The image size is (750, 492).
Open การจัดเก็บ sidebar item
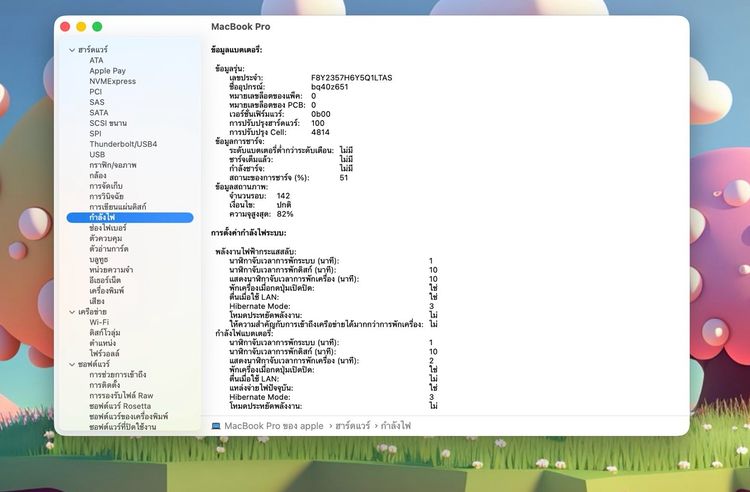click(x=106, y=186)
